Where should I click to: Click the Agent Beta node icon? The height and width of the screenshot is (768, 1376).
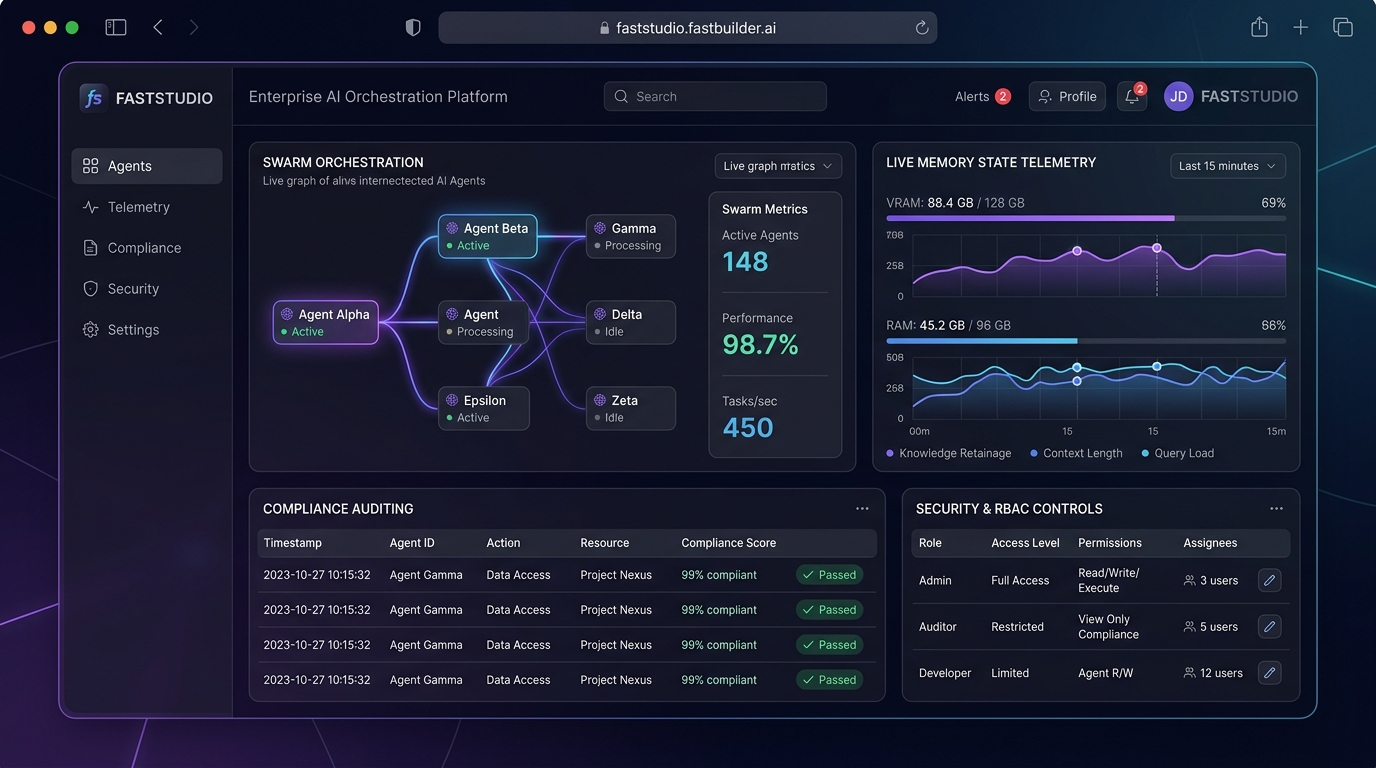pyautogui.click(x=452, y=228)
